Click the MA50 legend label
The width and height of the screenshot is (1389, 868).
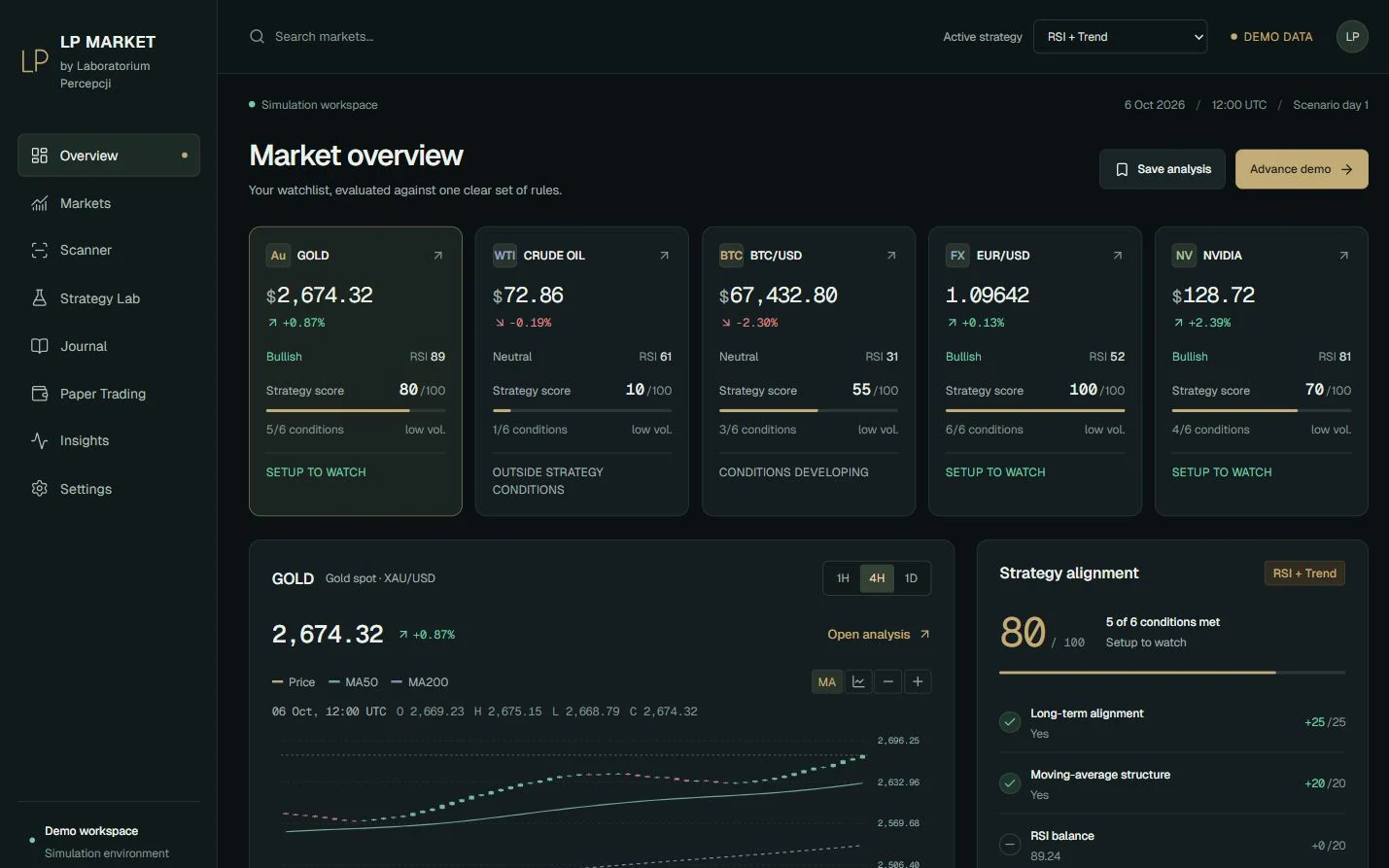point(362,682)
